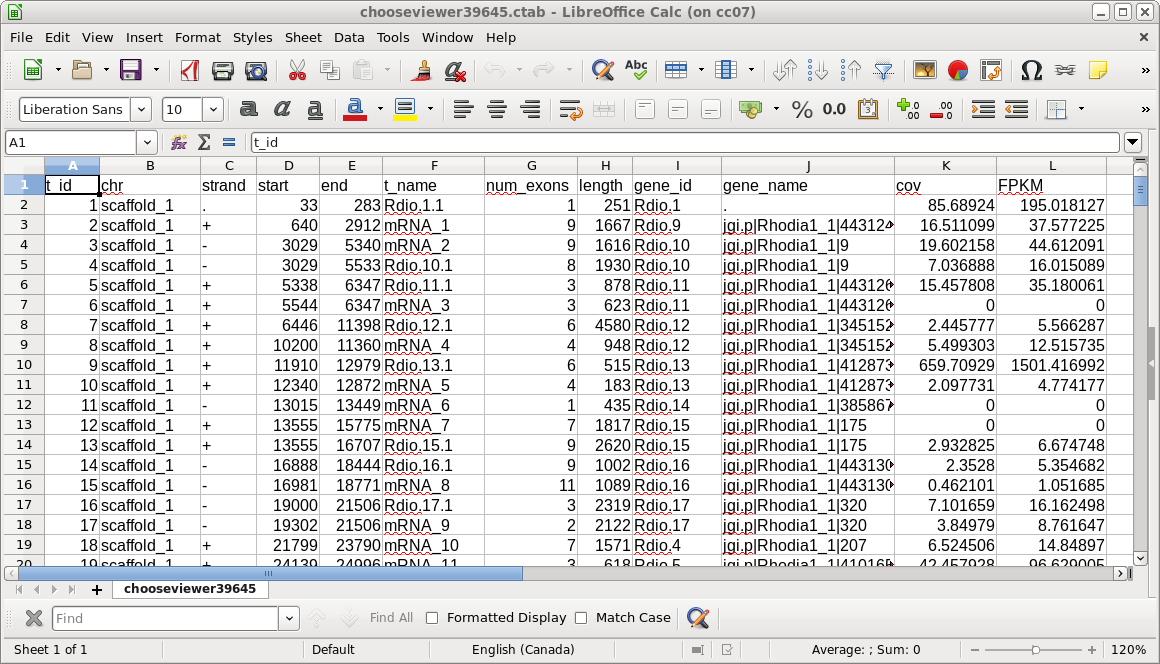The width and height of the screenshot is (1160, 664).
Task: Open the Name Box dropdown
Action: tap(147, 143)
